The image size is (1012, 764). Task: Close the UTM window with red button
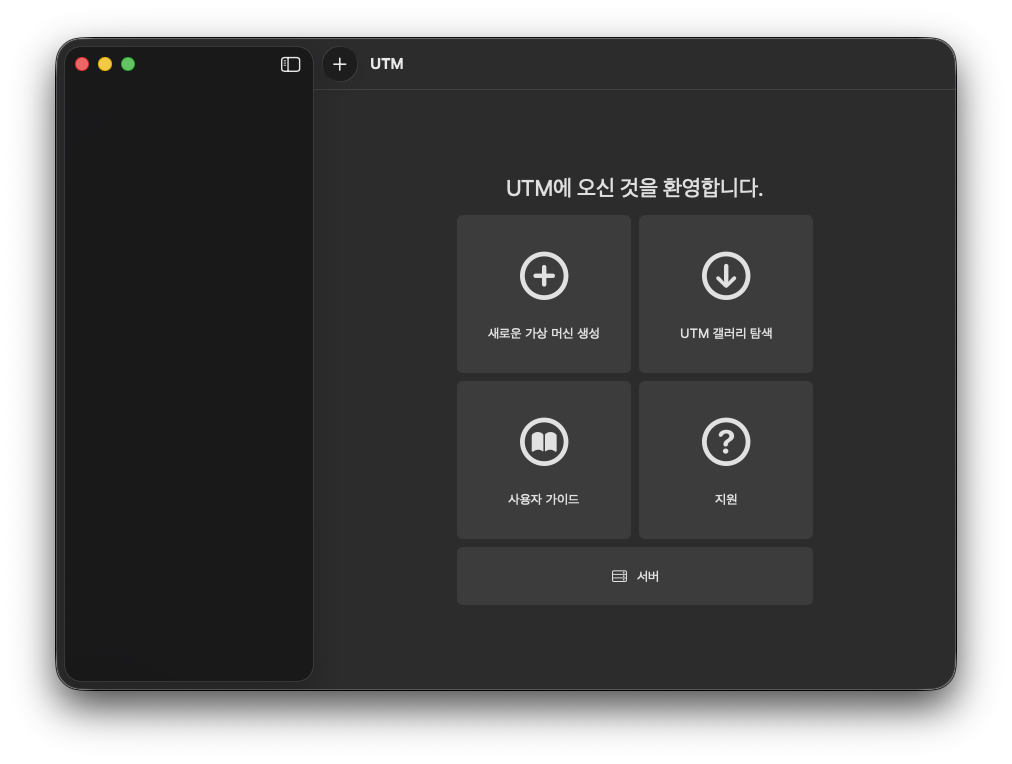coord(82,64)
